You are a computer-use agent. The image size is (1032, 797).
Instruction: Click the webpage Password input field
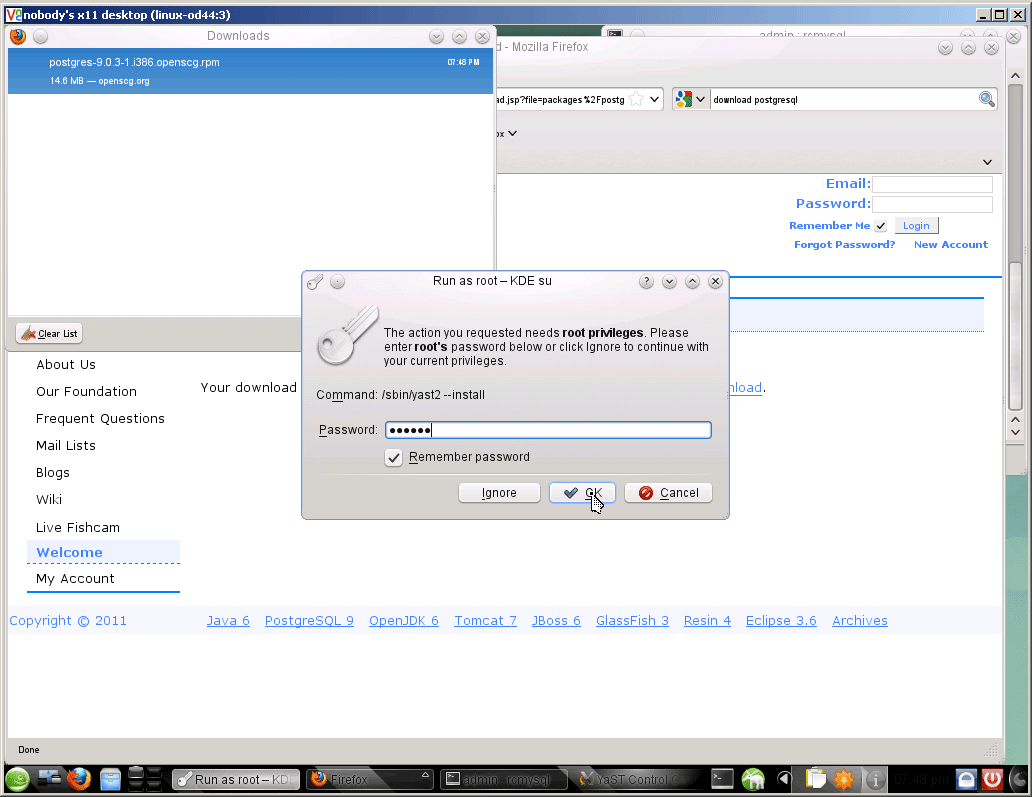[x=932, y=204]
